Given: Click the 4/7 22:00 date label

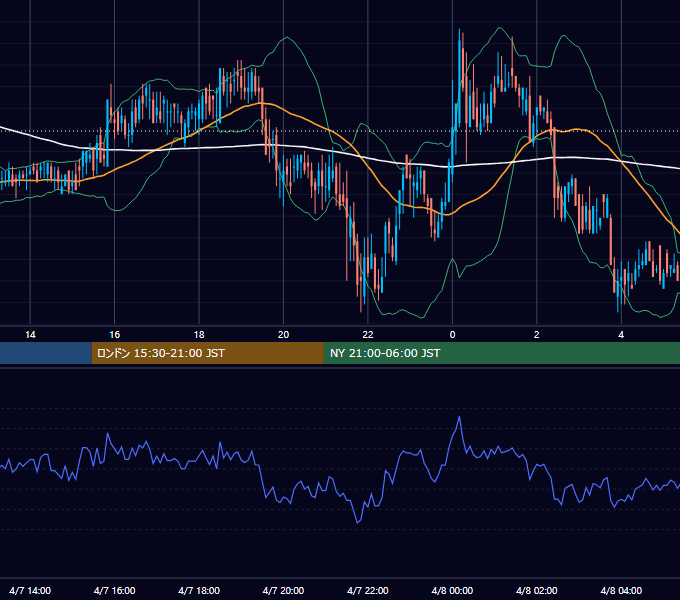Looking at the screenshot, I should (368, 590).
